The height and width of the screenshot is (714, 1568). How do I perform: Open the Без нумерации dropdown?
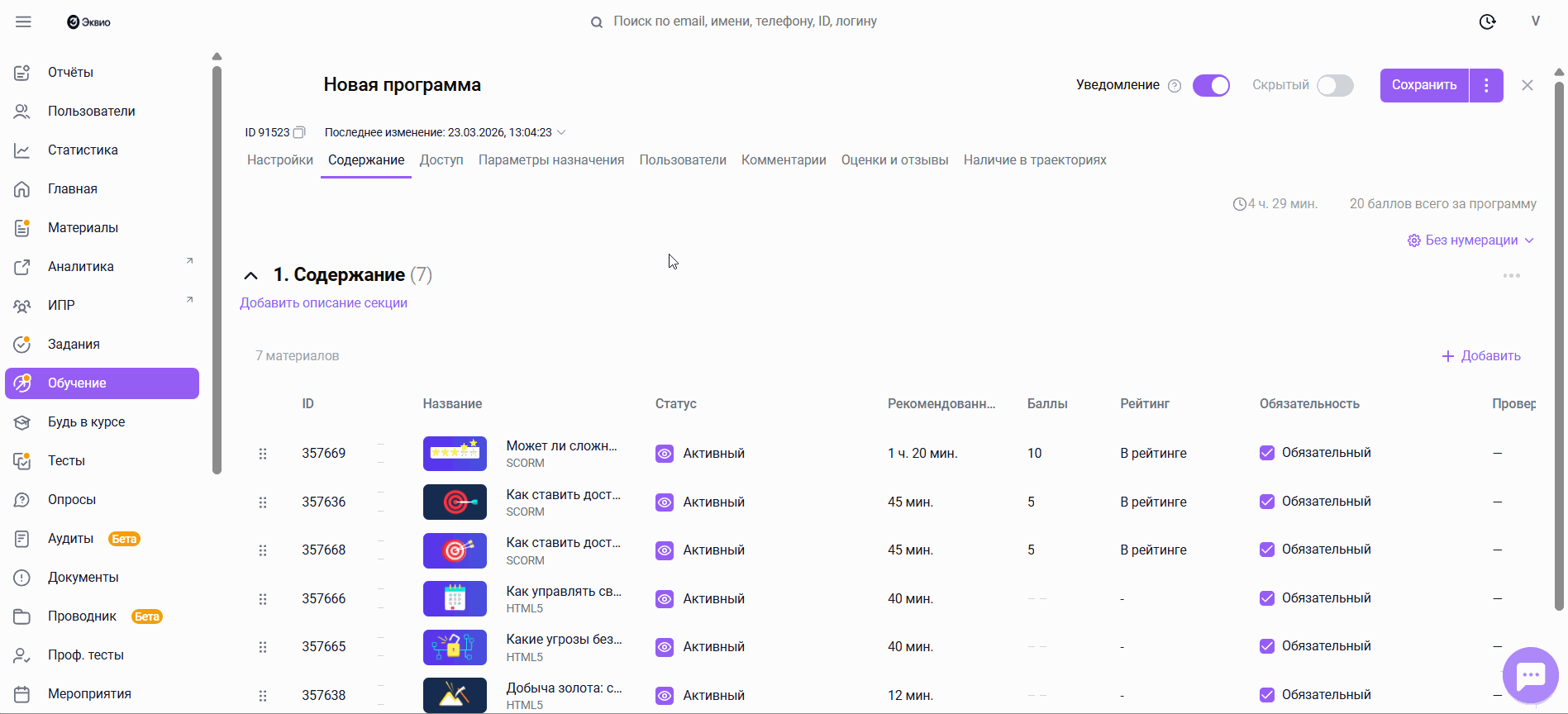[x=1471, y=240]
